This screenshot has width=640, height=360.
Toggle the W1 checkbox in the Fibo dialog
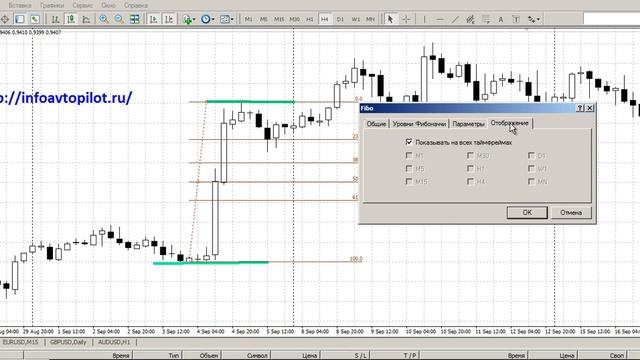(531, 169)
